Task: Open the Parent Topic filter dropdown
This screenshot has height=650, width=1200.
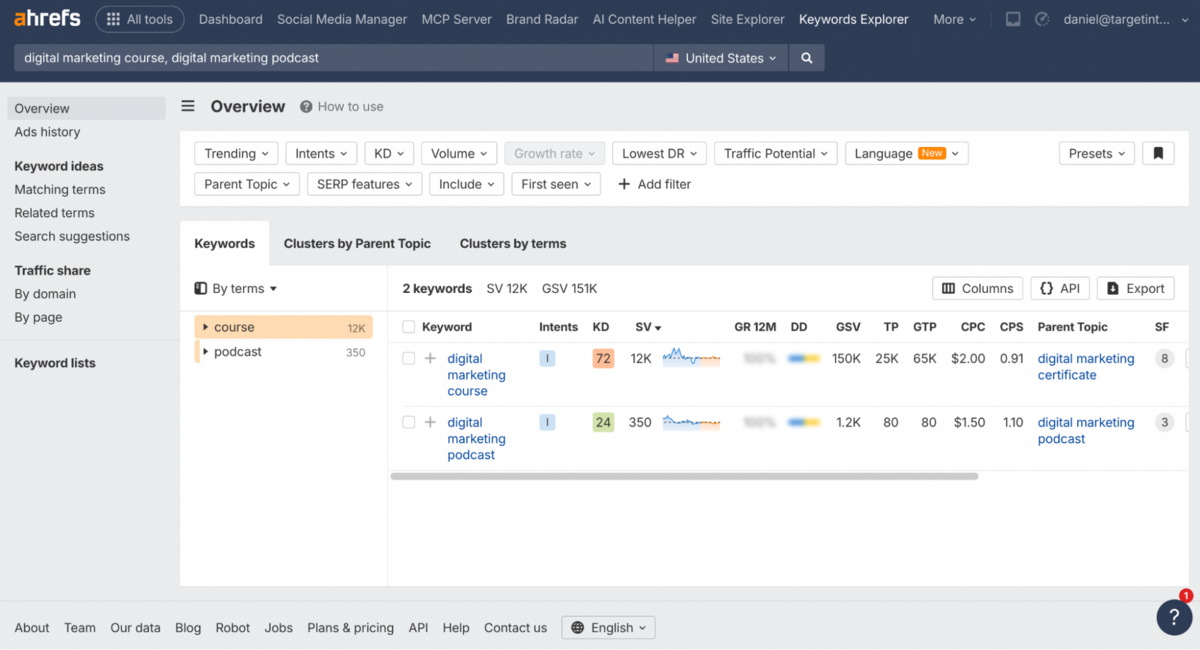Action: tap(247, 184)
